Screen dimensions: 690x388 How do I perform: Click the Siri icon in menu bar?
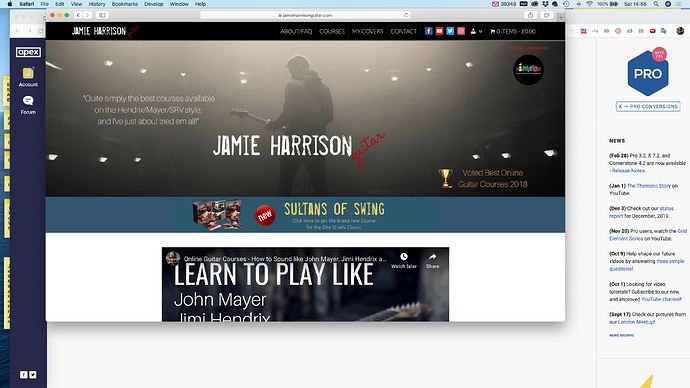pos(668,4)
